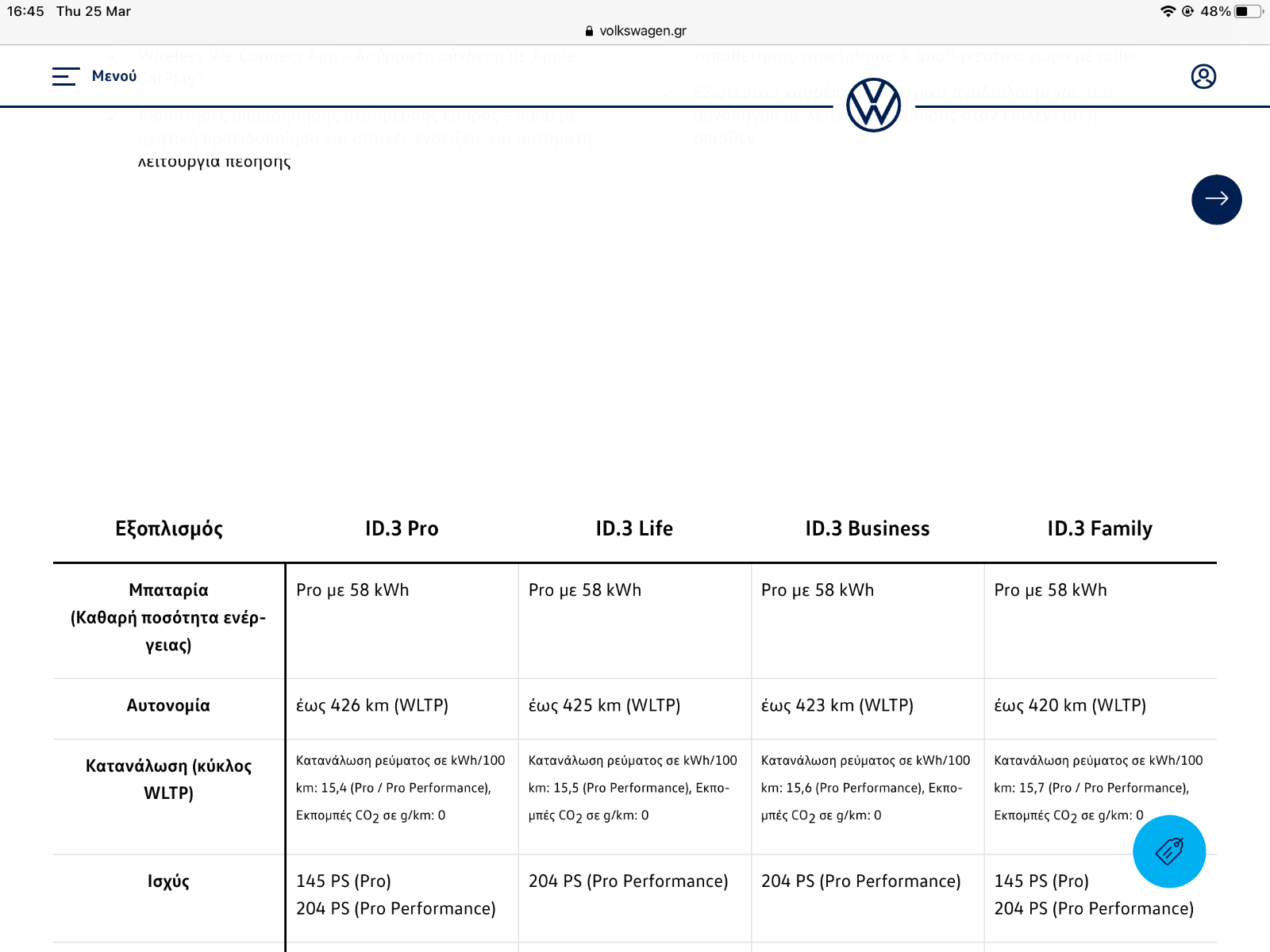This screenshot has height=952, width=1270.
Task: Open the hamburger menu icon
Action: 66,76
